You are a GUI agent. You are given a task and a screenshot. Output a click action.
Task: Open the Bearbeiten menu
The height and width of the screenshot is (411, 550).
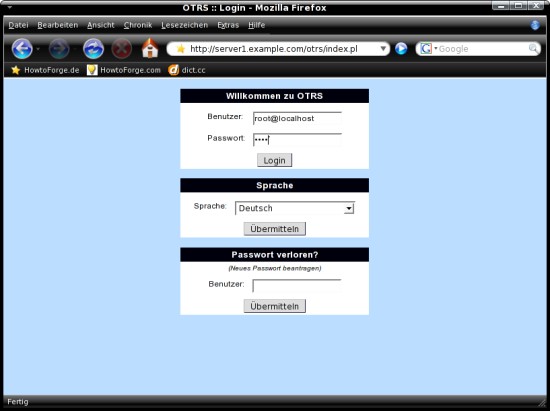58,25
